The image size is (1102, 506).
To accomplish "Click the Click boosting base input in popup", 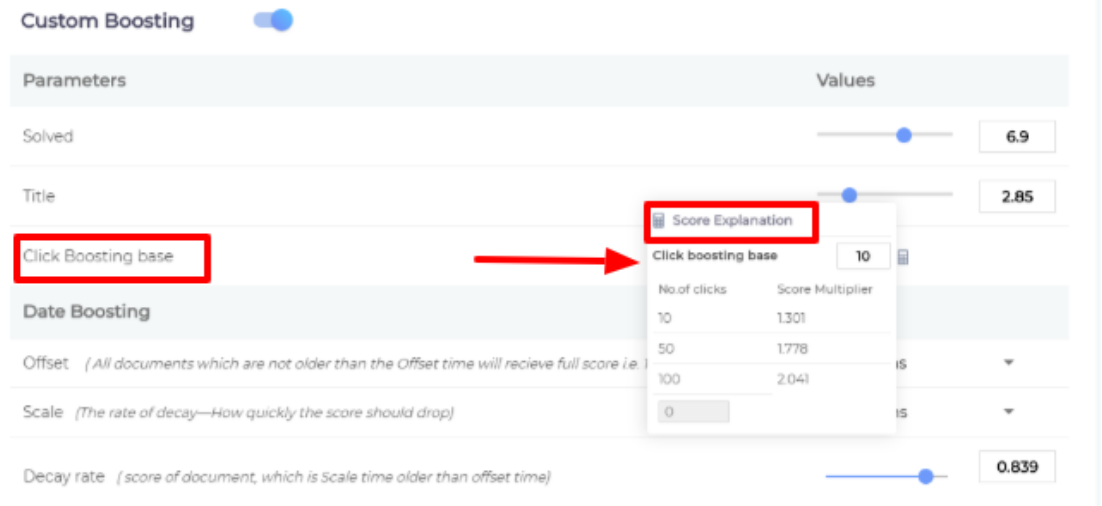I will coord(863,256).
